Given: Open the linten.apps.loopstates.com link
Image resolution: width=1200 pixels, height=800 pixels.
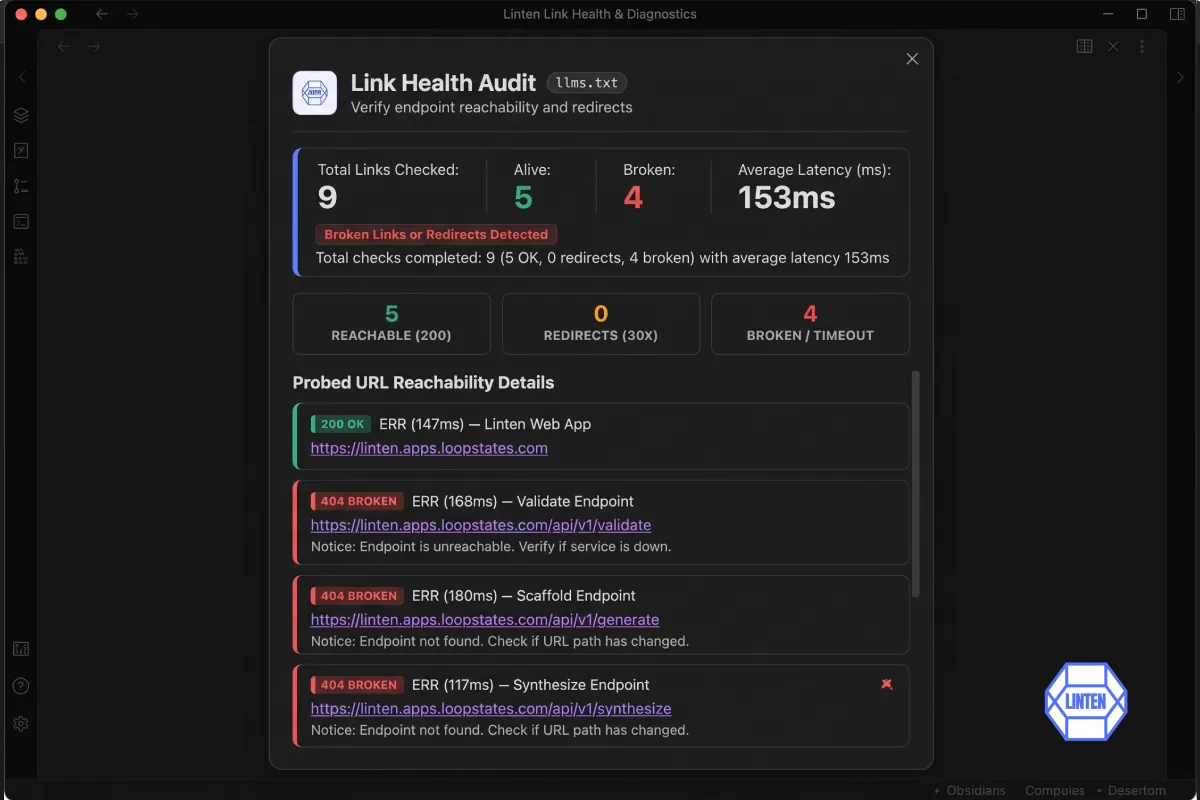Looking at the screenshot, I should pos(429,448).
